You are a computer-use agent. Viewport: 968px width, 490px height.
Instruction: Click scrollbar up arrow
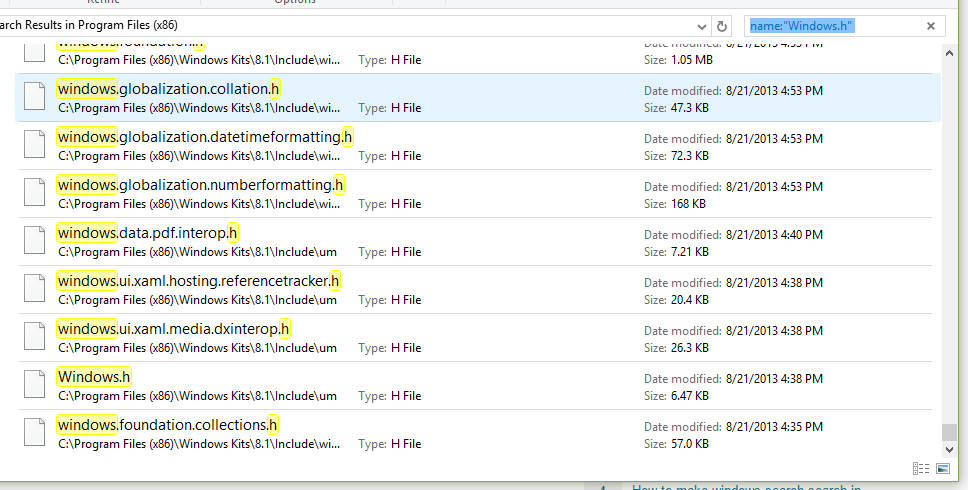coord(949,54)
